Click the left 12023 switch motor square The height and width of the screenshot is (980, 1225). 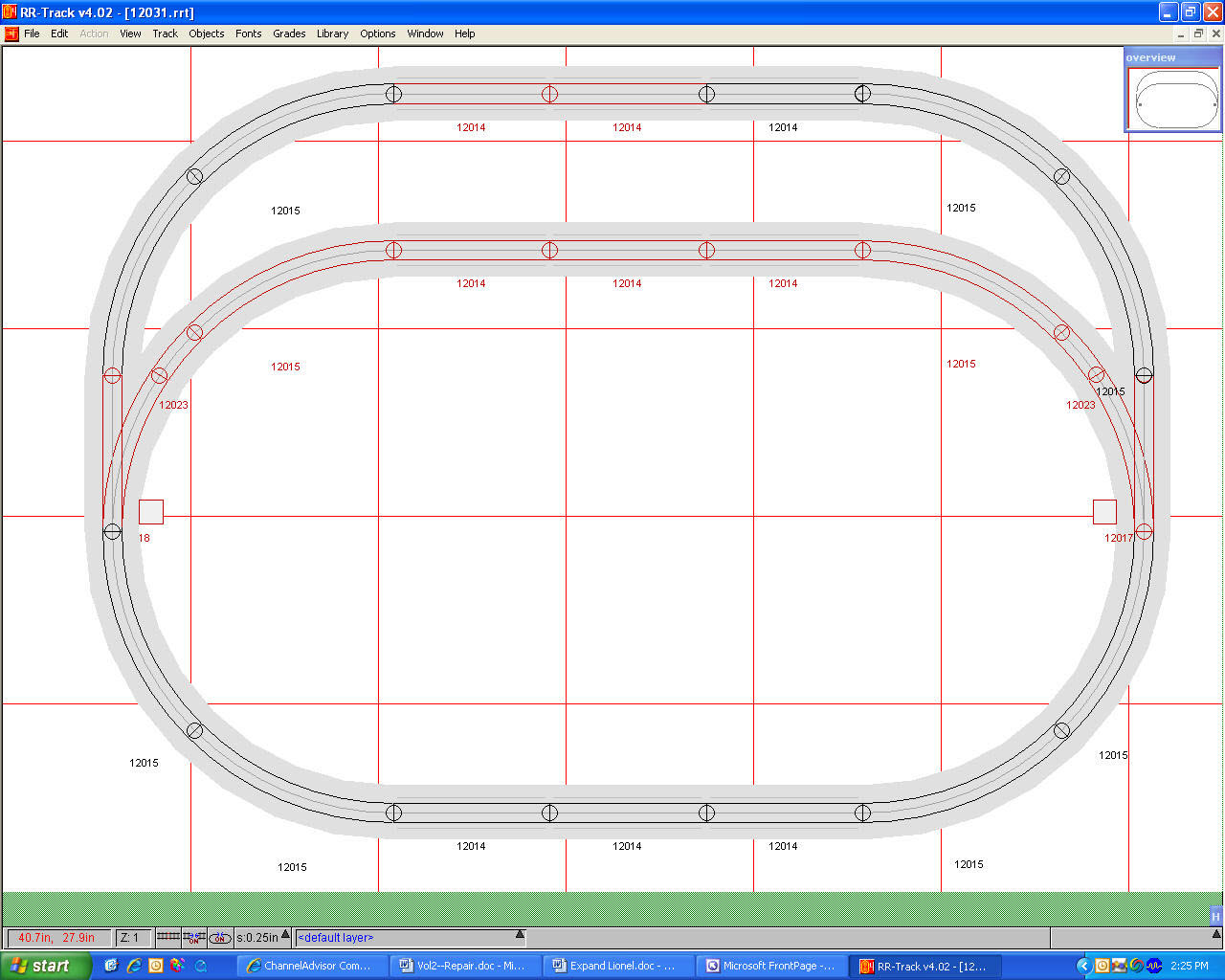coord(151,512)
